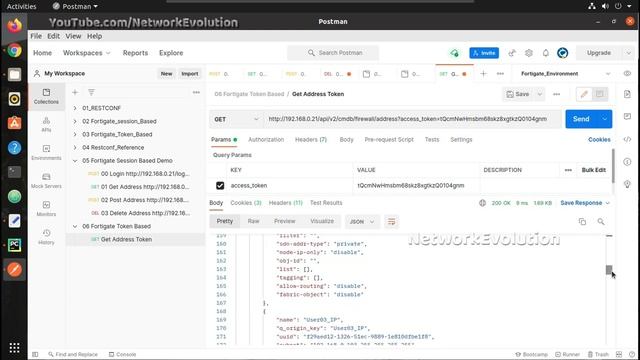Open the View menu

[x=73, y=36]
